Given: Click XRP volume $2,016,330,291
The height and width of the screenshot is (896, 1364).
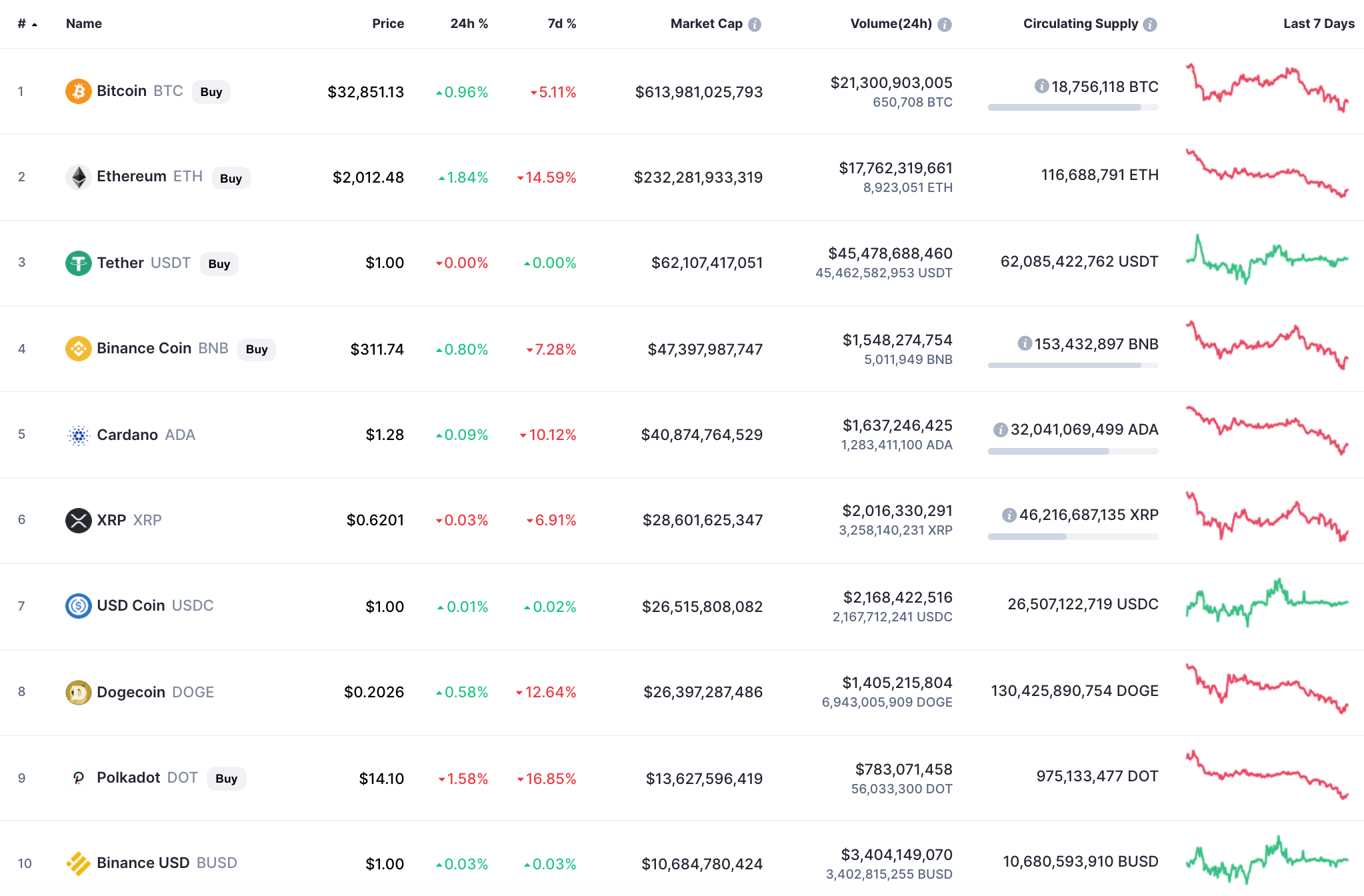Looking at the screenshot, I should (x=897, y=511).
